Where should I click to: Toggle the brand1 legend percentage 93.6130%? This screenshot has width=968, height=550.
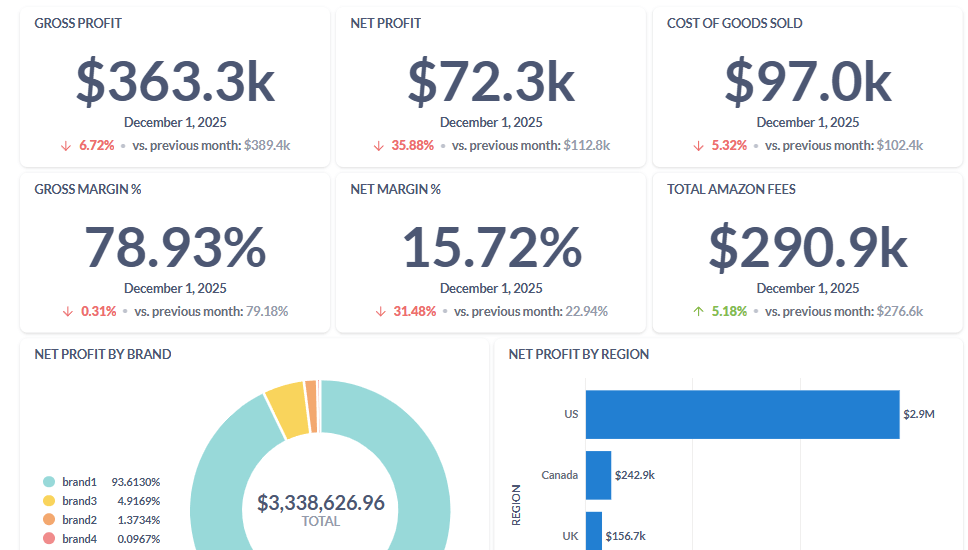click(136, 482)
